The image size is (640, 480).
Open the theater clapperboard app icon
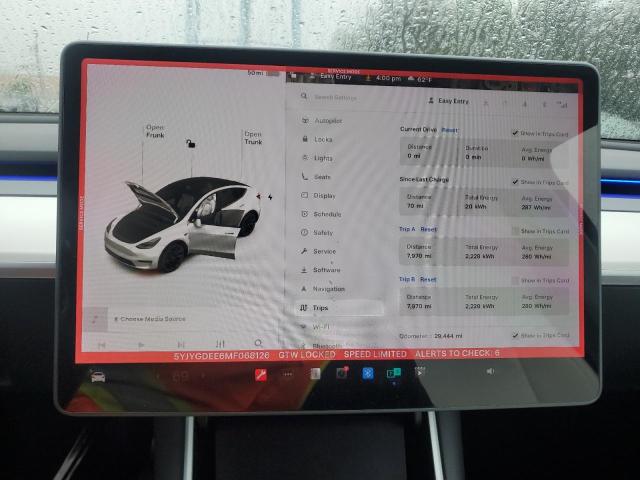pyautogui.click(x=420, y=372)
